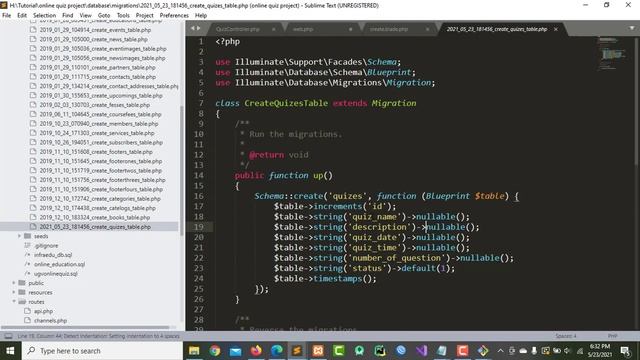Viewport: 640px width, 360px height.
Task: Change syntax via PHP status label
Action: click(x=612, y=336)
